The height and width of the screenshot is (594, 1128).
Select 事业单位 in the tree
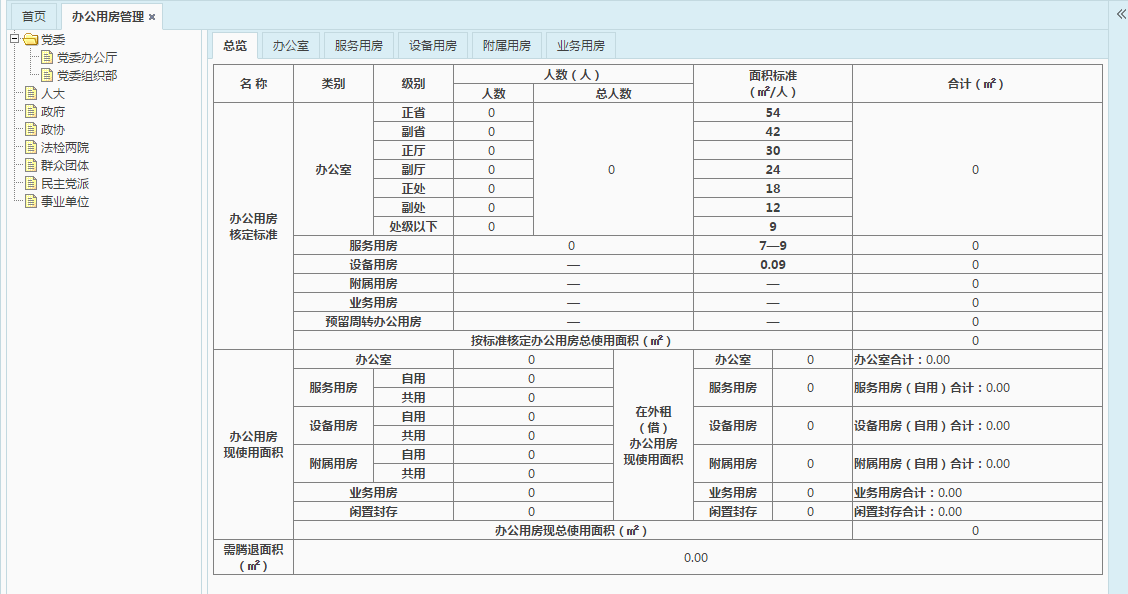[65, 201]
